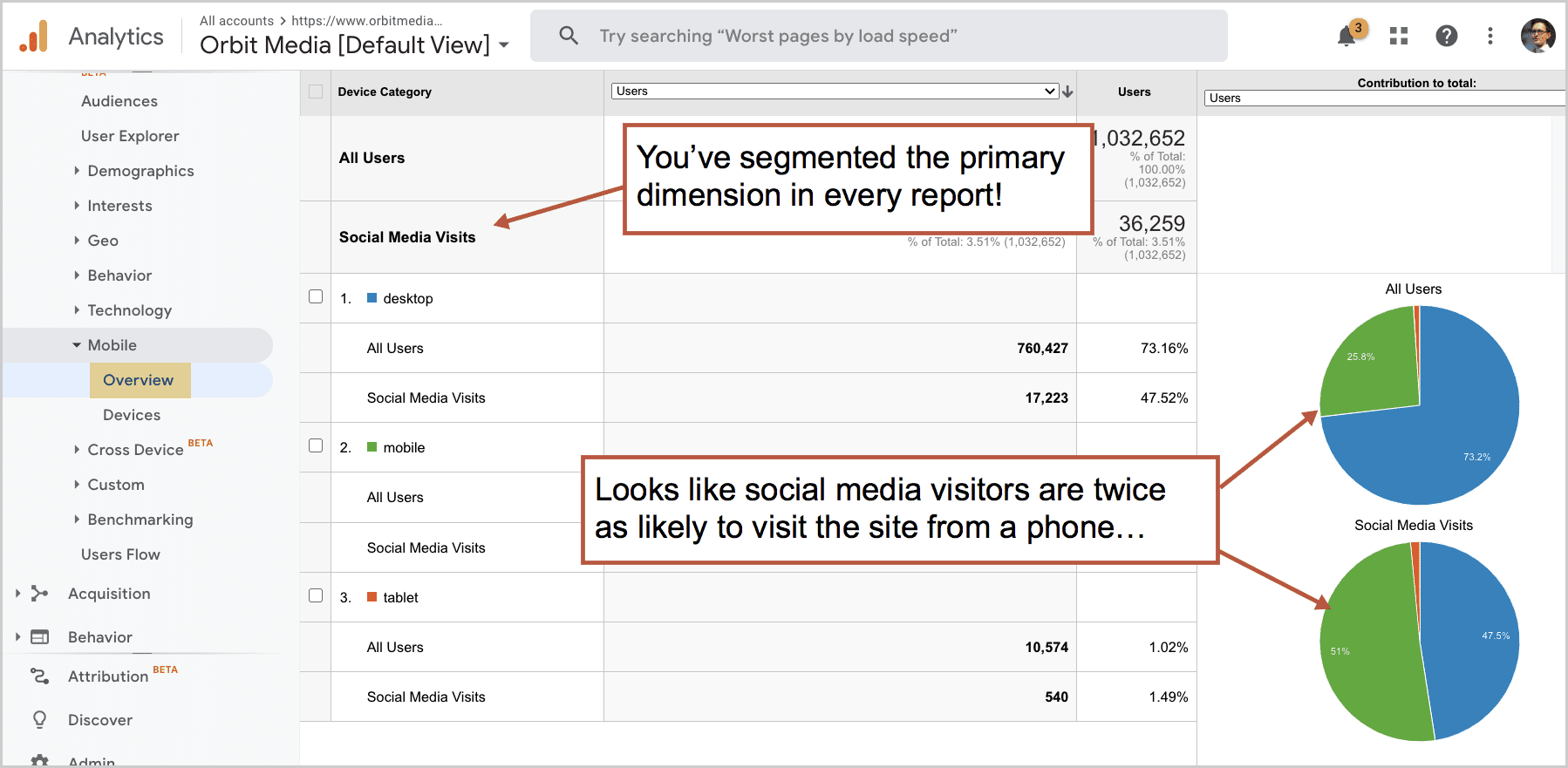This screenshot has width=1568, height=768.
Task: Open Mobile Devices report
Action: tap(132, 415)
